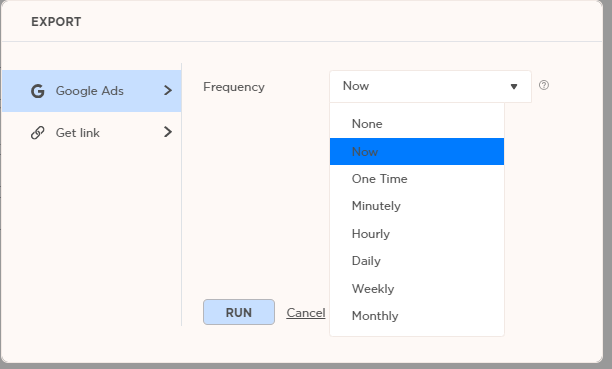This screenshot has width=612, height=369.
Task: Choose Monthly from the frequency list
Action: 417,316
